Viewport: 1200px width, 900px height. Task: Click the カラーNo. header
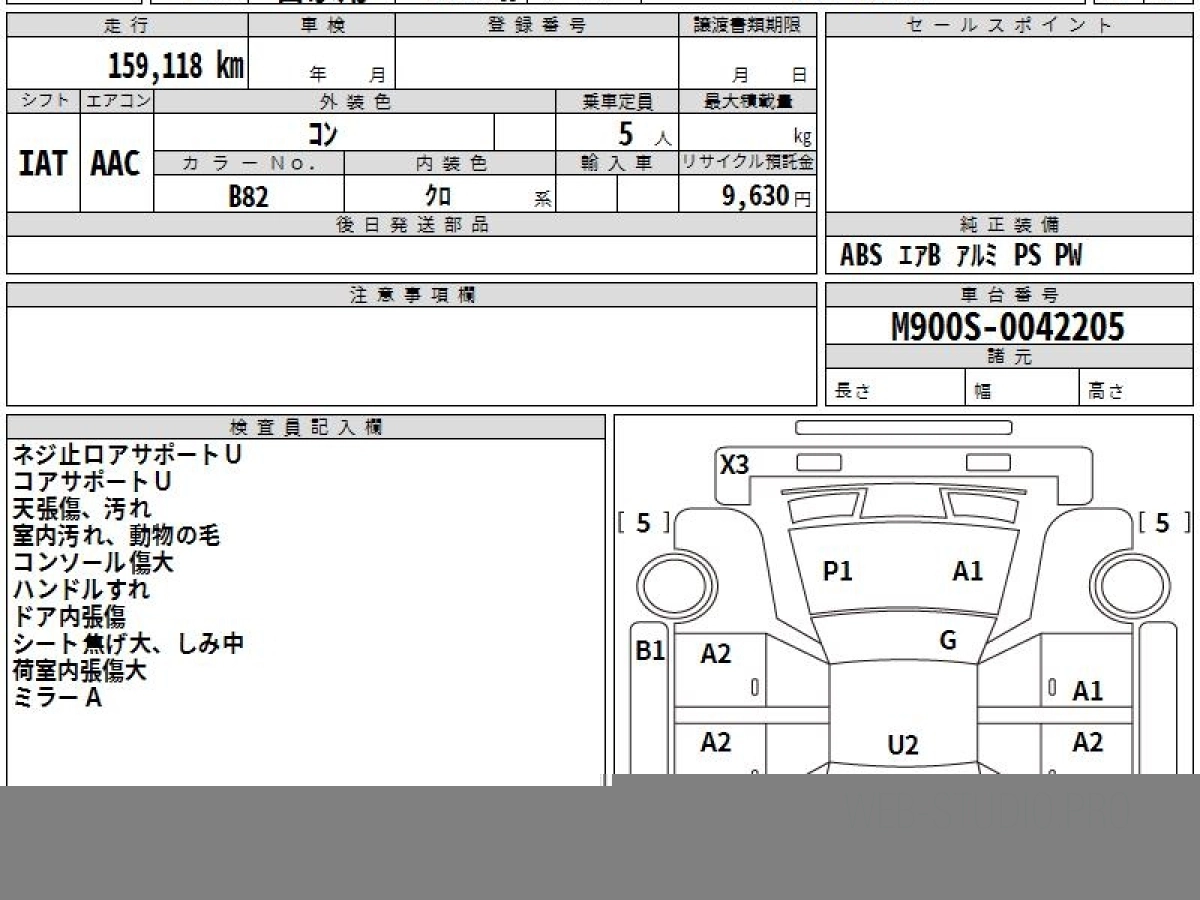click(249, 164)
